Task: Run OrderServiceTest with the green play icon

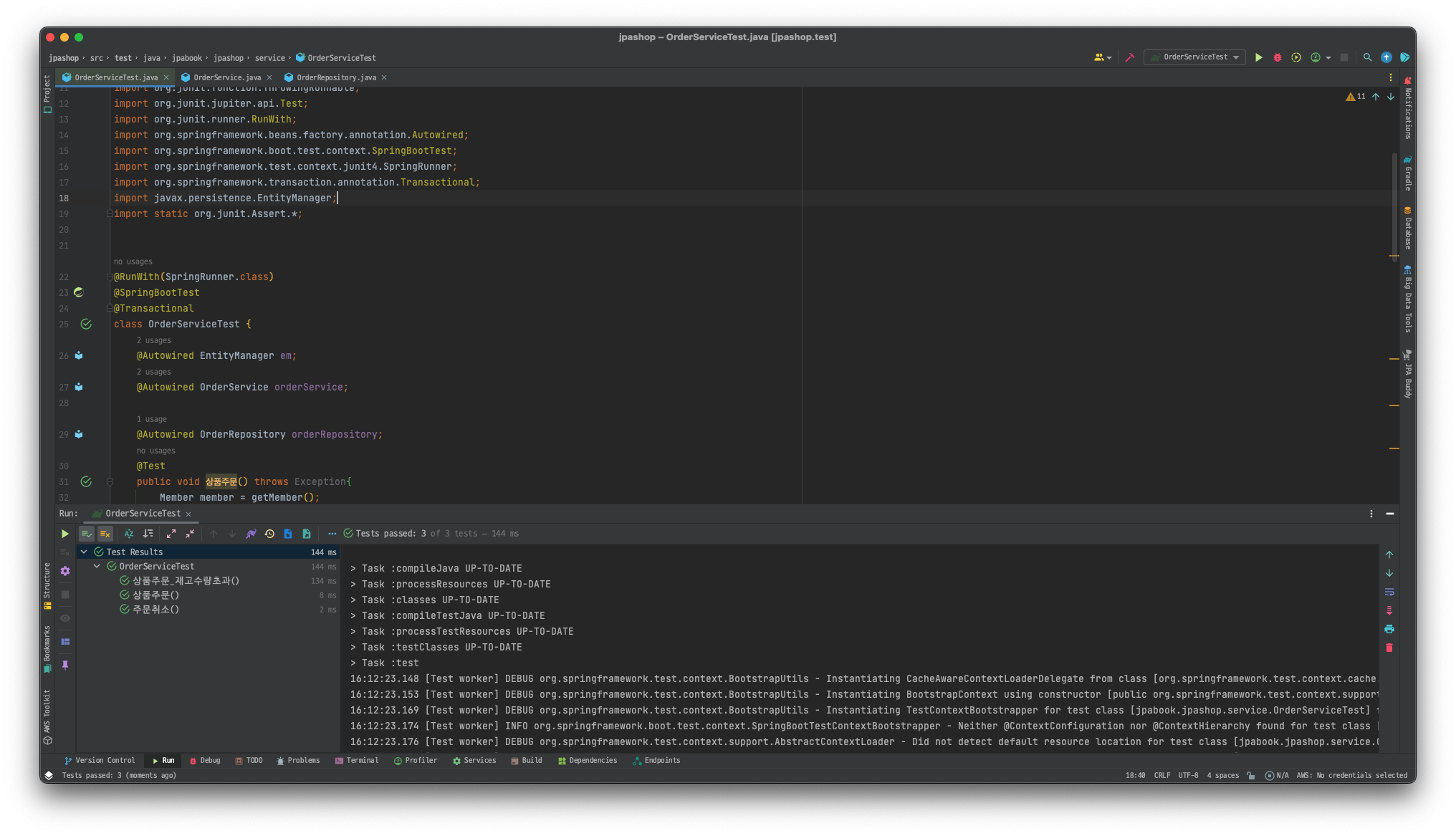Action: click(x=1258, y=57)
